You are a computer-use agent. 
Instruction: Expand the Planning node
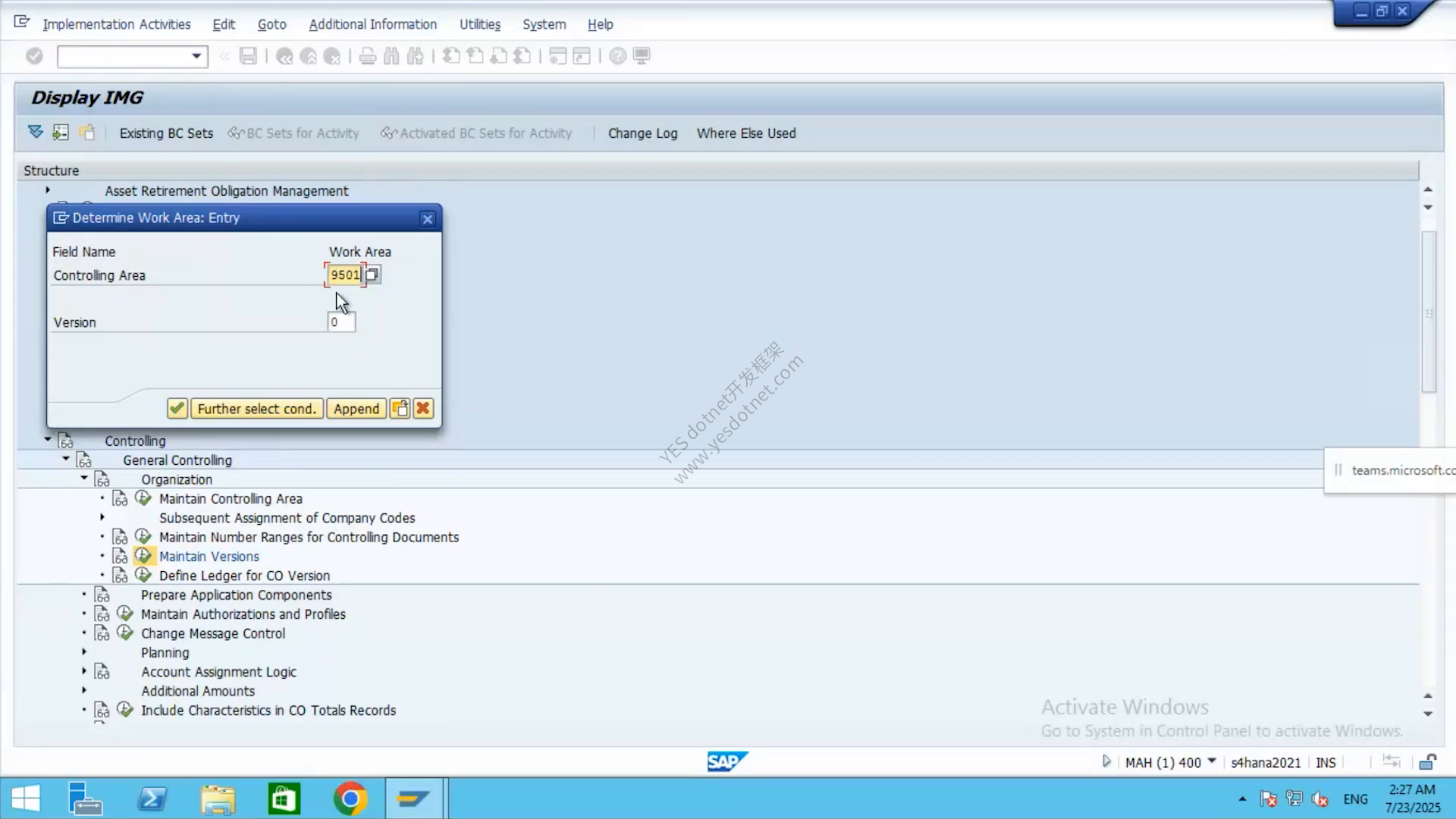(84, 652)
